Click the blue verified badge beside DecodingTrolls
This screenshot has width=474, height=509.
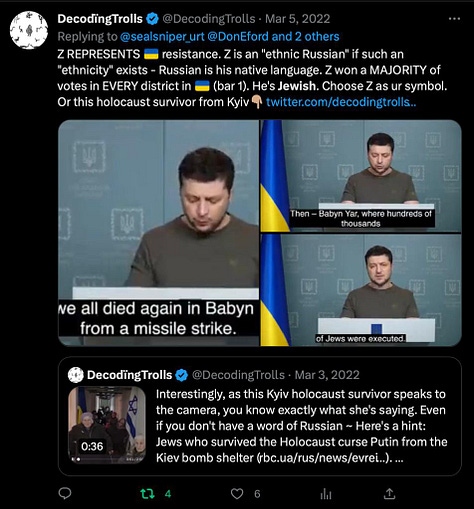153,19
